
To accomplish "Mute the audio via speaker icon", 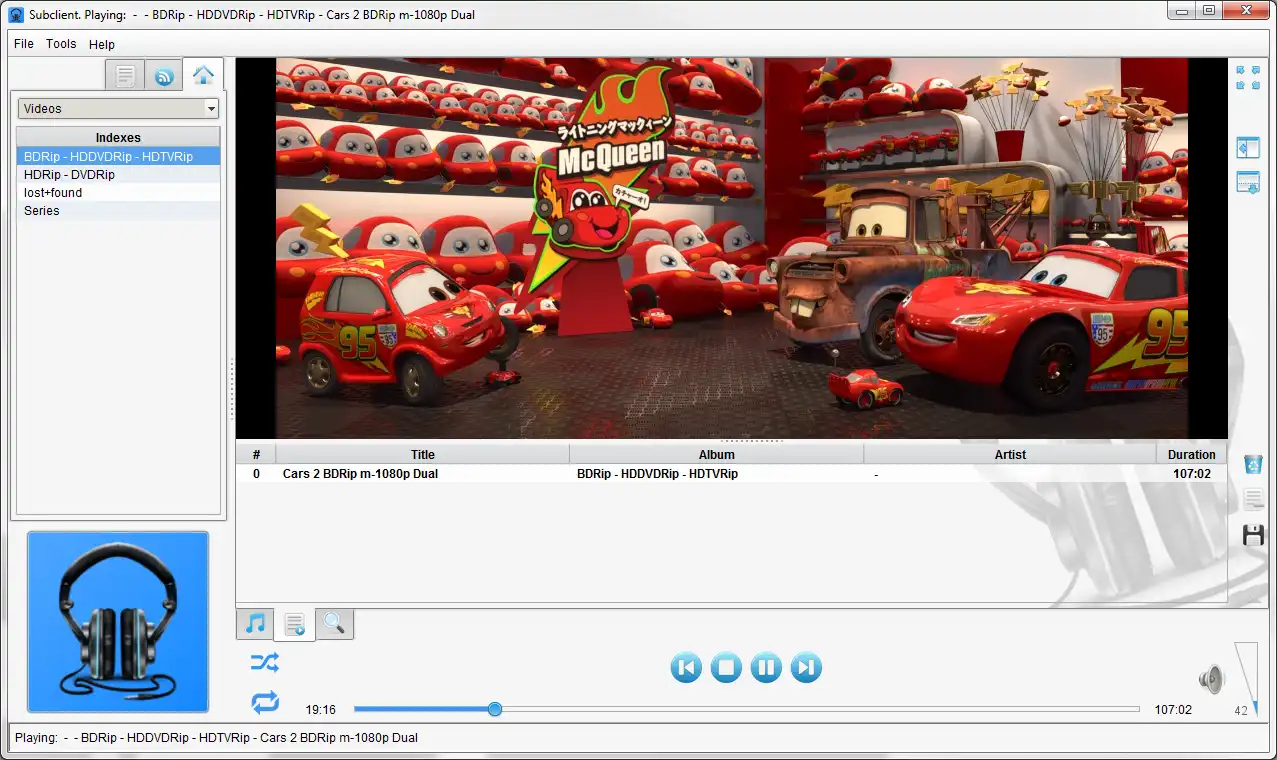I will [x=1211, y=680].
